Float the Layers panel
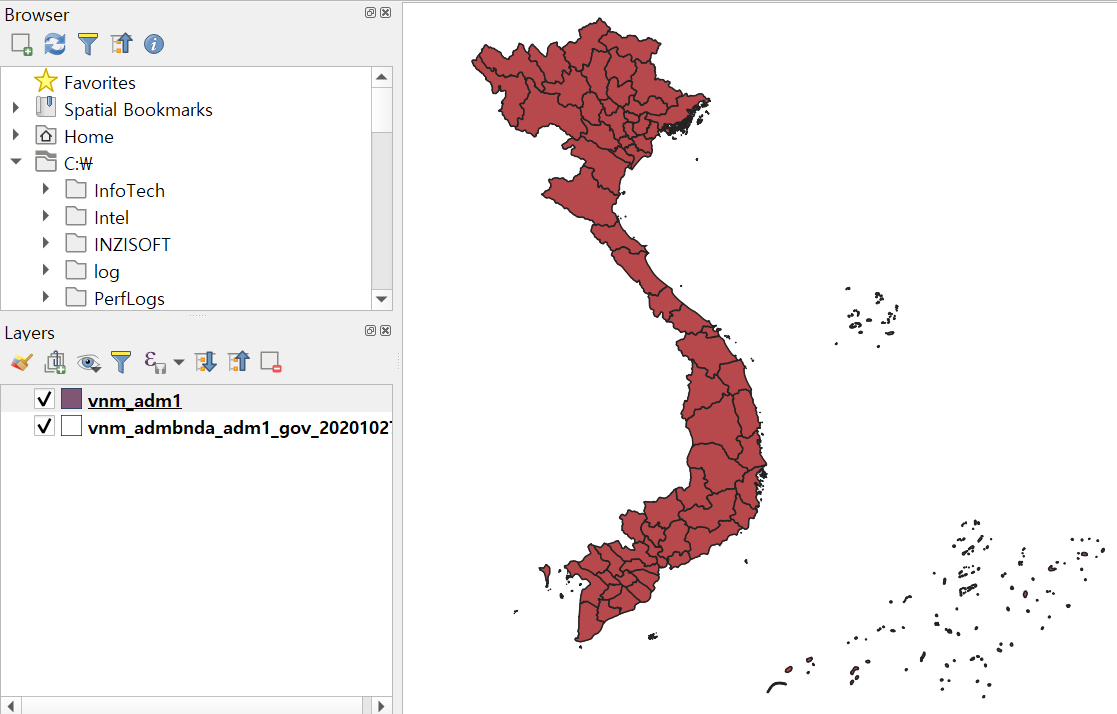Image resolution: width=1117 pixels, height=714 pixels. (x=370, y=331)
